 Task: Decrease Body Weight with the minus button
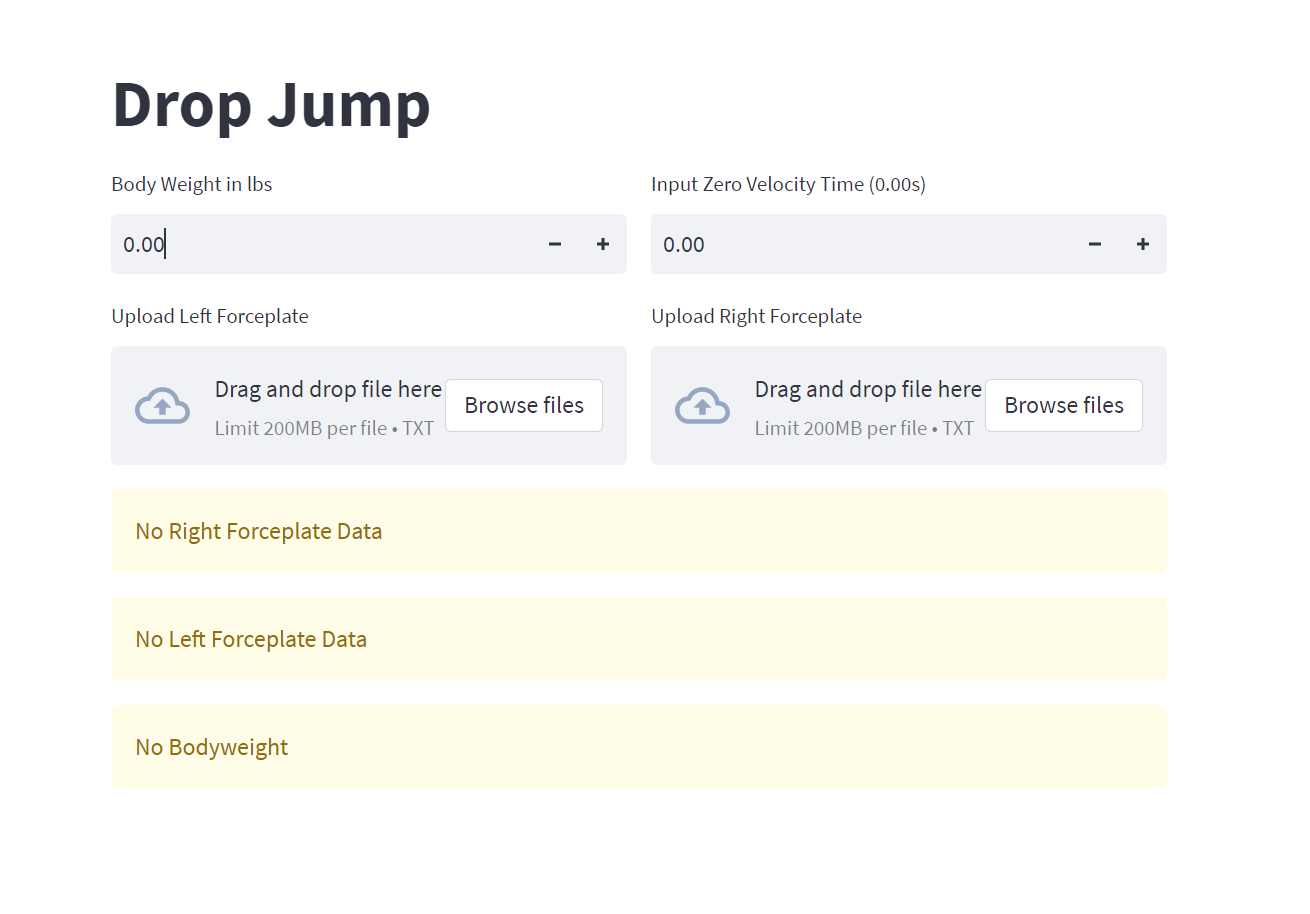555,244
